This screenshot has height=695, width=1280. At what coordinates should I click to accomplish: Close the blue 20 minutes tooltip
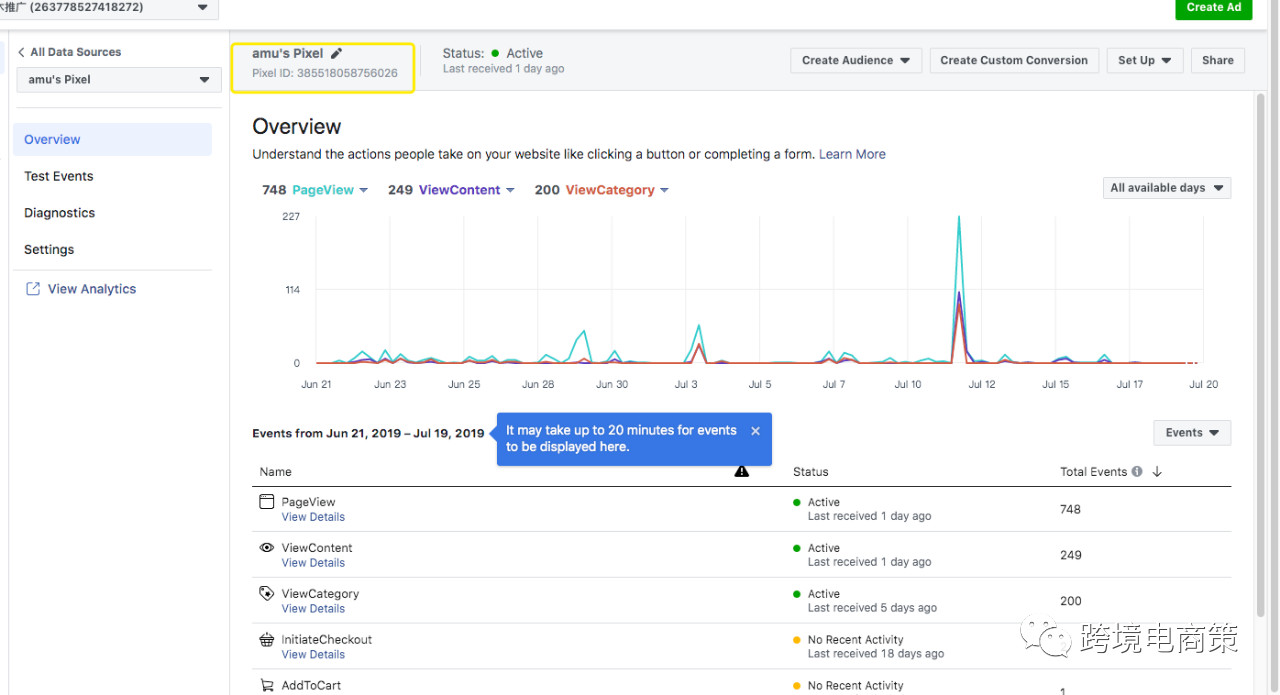pos(755,431)
